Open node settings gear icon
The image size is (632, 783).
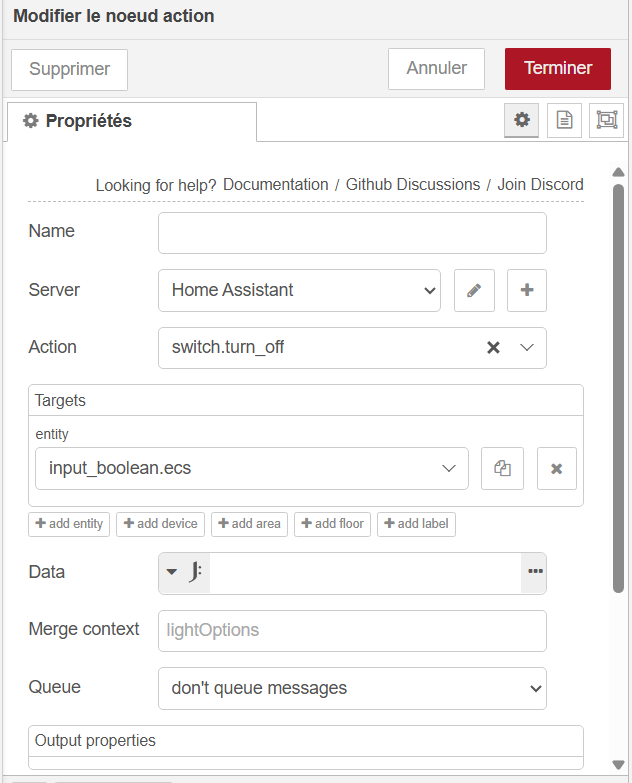(521, 120)
